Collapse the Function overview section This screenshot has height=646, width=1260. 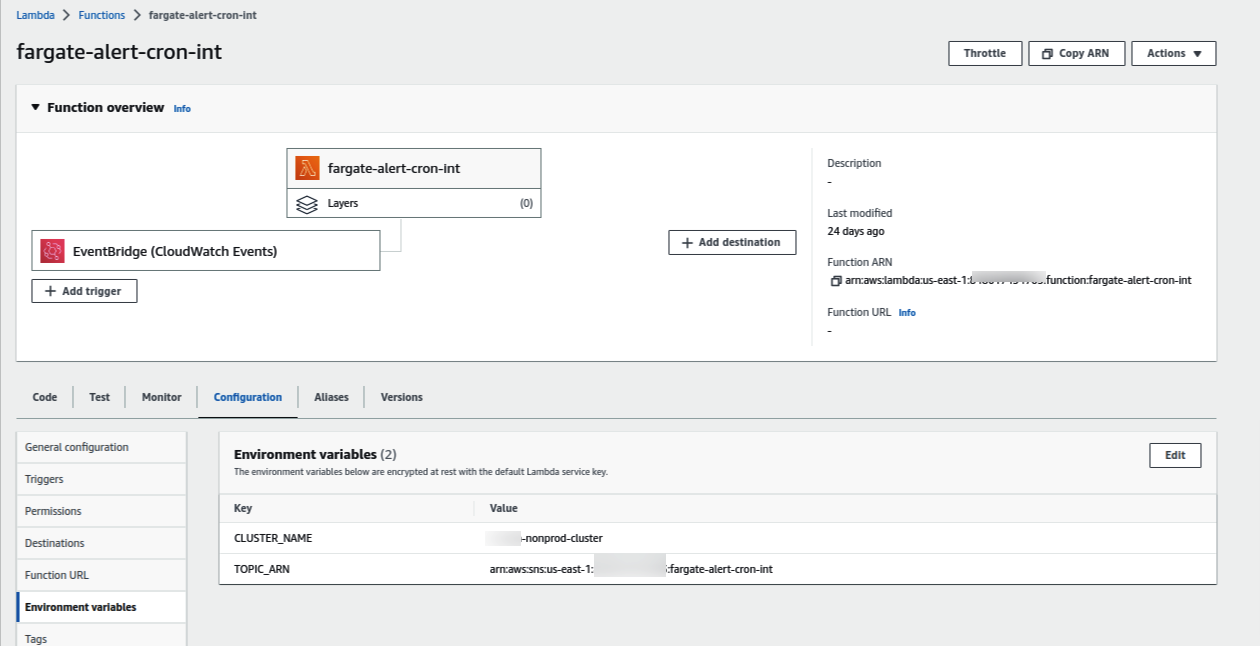pos(35,107)
